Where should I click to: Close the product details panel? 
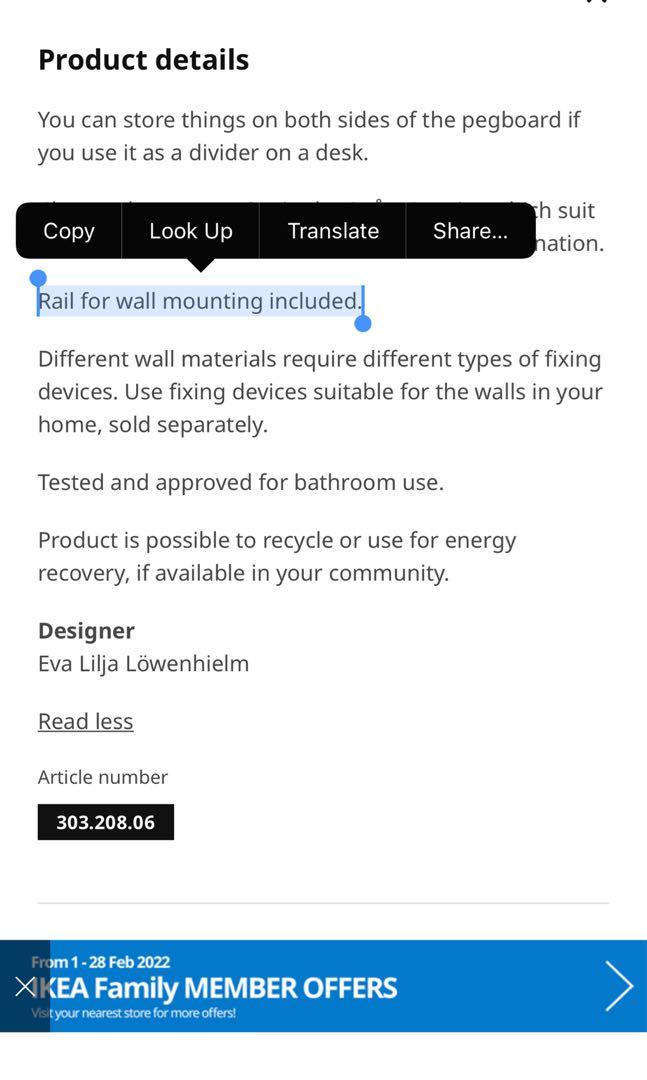point(597,2)
